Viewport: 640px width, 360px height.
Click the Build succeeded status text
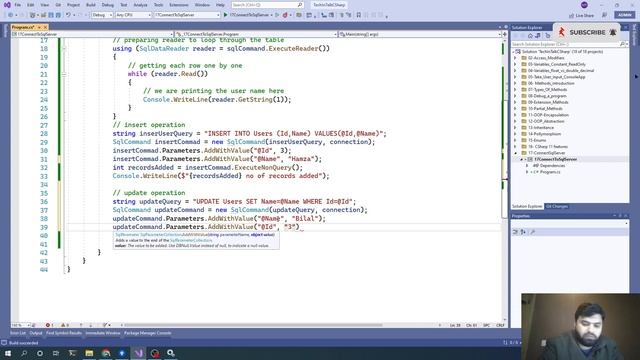pos(23,343)
